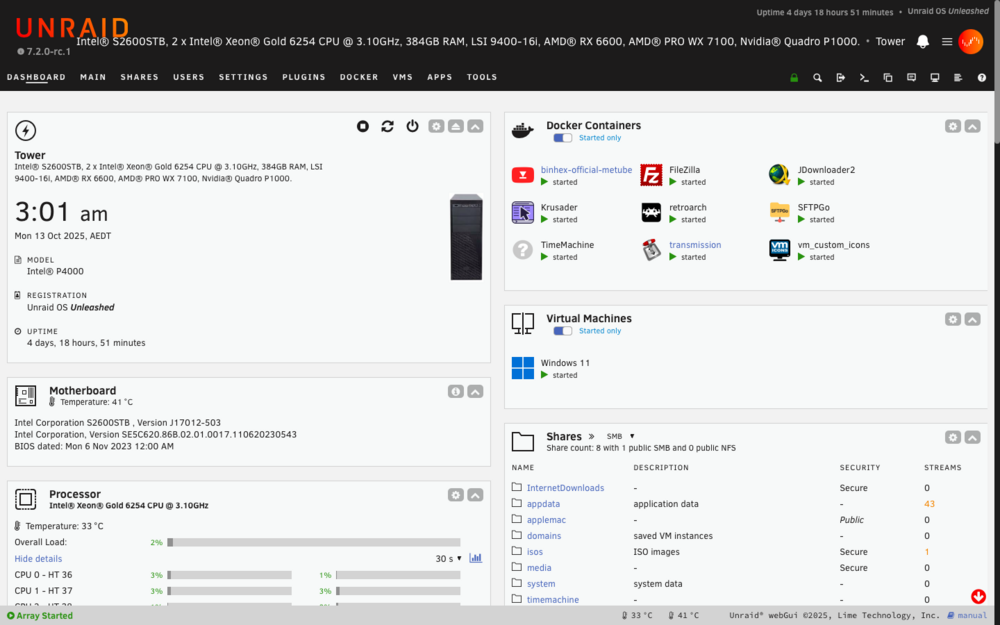This screenshot has width=1000, height=625.
Task: Open the SMB protocol dropdown in Shares
Action: (621, 436)
